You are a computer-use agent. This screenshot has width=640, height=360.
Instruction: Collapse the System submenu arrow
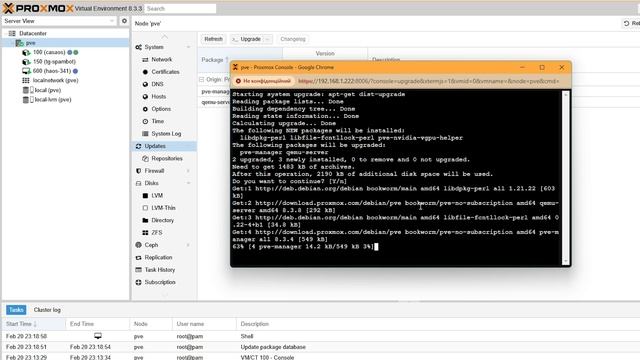tap(188, 47)
